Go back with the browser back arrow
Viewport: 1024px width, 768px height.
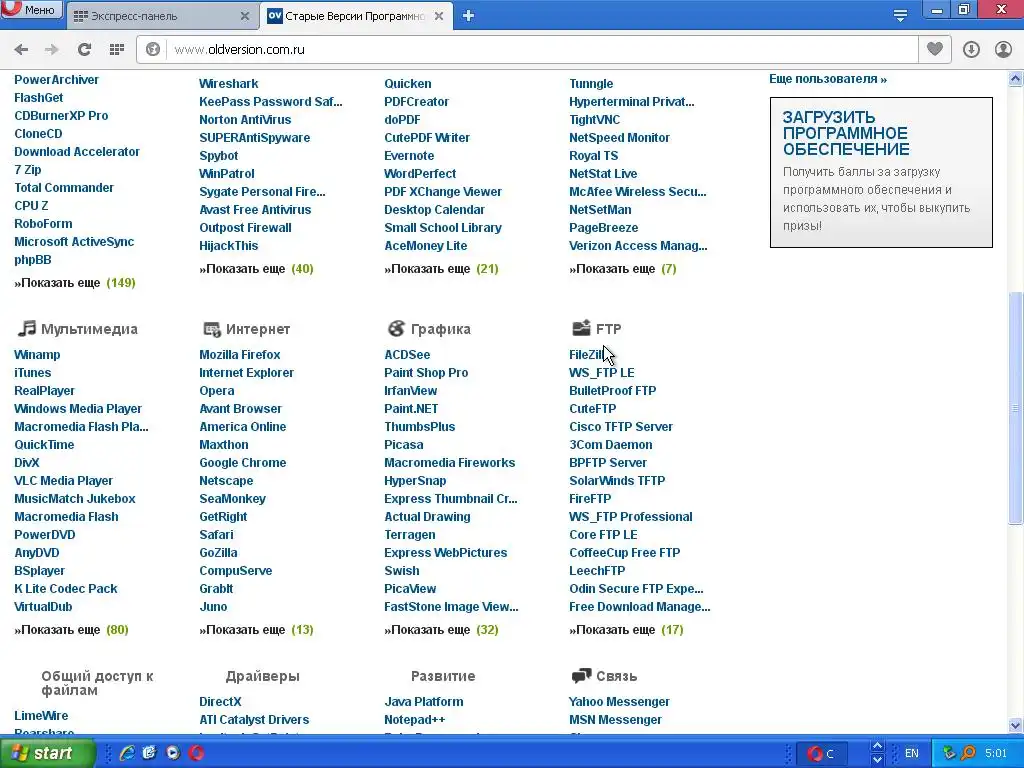coord(21,50)
